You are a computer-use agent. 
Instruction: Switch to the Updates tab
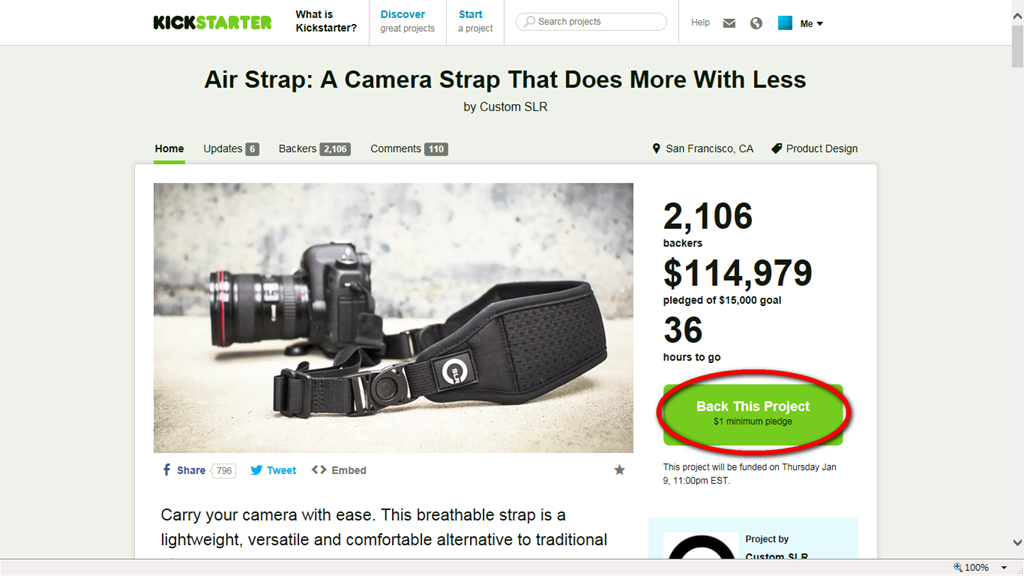[231, 149]
